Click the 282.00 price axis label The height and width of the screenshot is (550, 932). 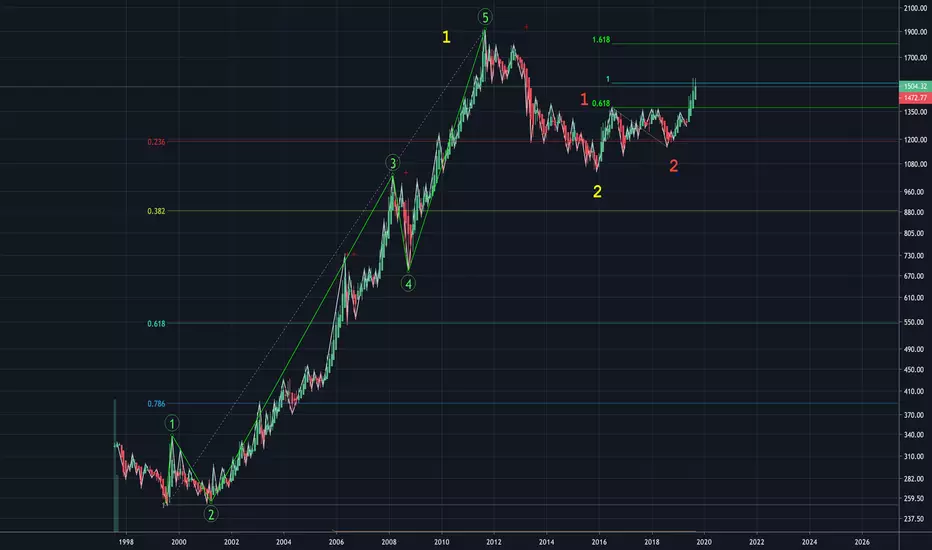point(915,479)
